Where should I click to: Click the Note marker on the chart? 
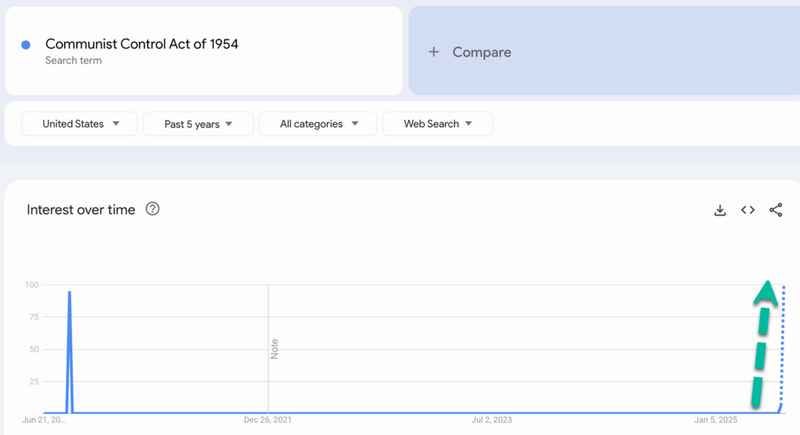point(274,349)
